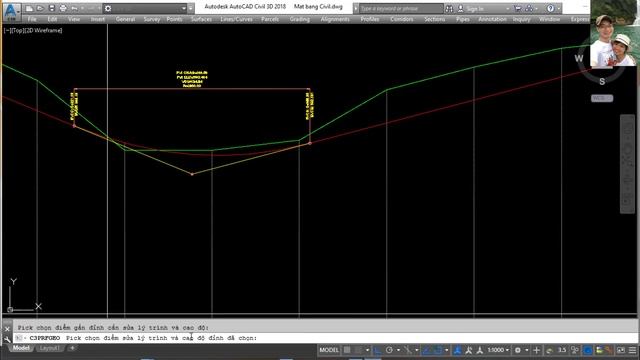Expand the Object snap dropdown arrow
The height and width of the screenshot is (360, 640).
(446, 350)
